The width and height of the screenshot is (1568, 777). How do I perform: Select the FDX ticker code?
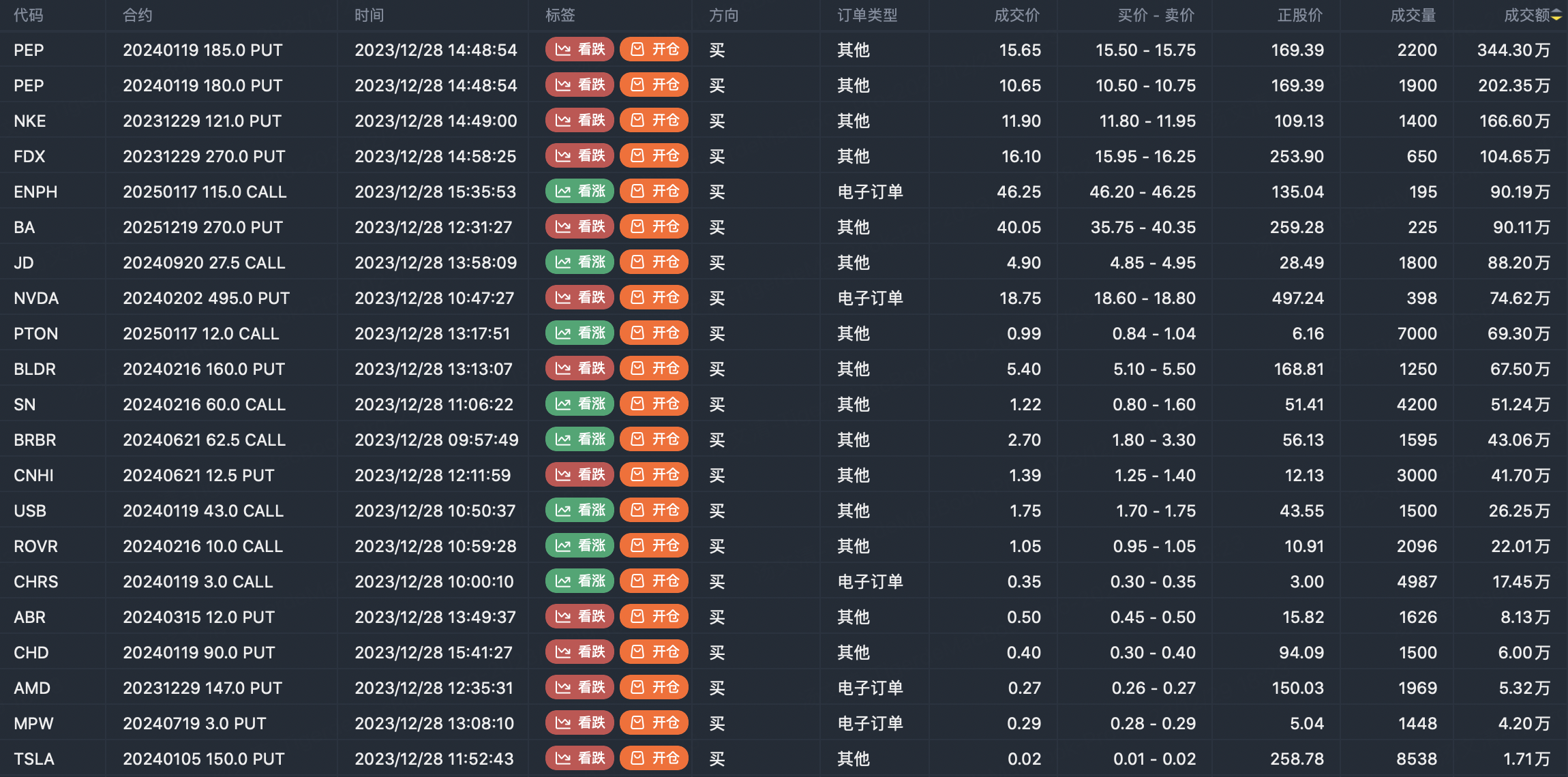coord(29,156)
